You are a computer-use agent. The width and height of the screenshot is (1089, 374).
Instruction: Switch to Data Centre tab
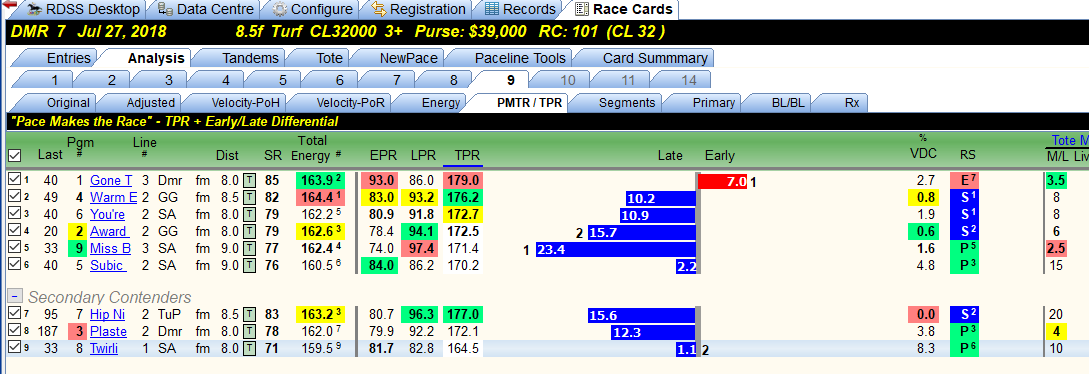click(206, 10)
